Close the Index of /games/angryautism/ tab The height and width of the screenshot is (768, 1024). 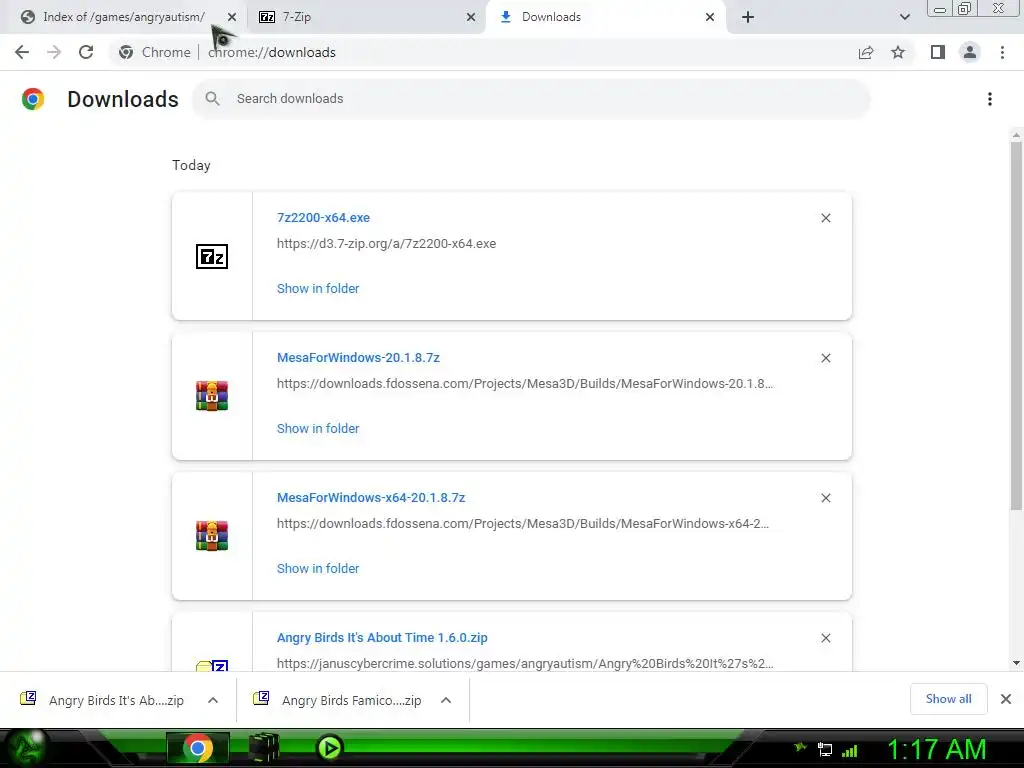click(232, 17)
